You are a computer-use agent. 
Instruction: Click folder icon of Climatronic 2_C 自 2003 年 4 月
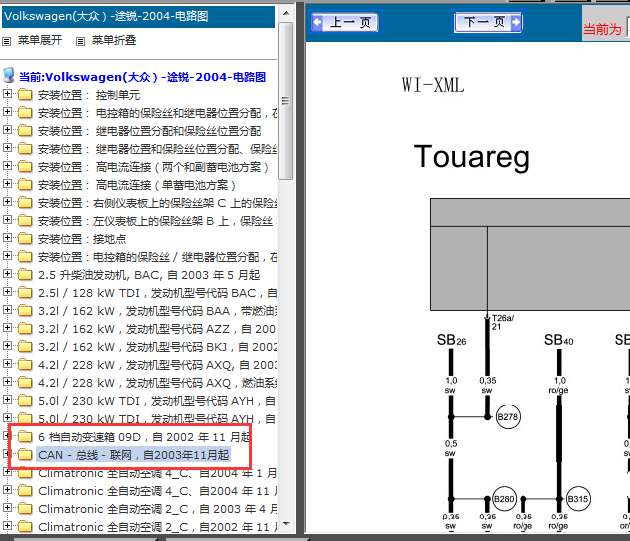(25, 509)
